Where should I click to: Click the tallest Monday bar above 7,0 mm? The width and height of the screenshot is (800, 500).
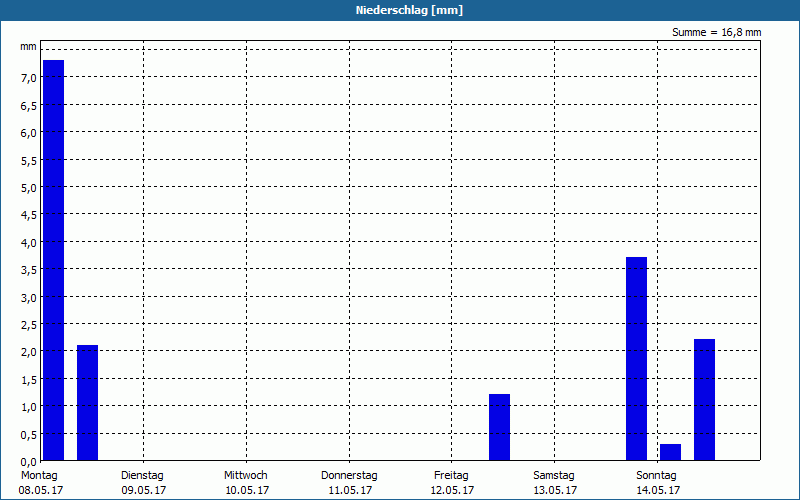point(54,260)
